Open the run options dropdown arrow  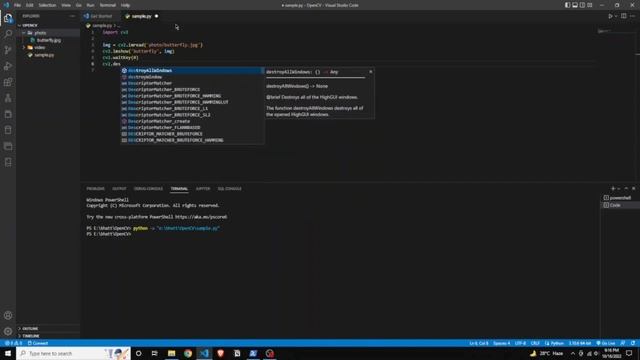[616, 16]
